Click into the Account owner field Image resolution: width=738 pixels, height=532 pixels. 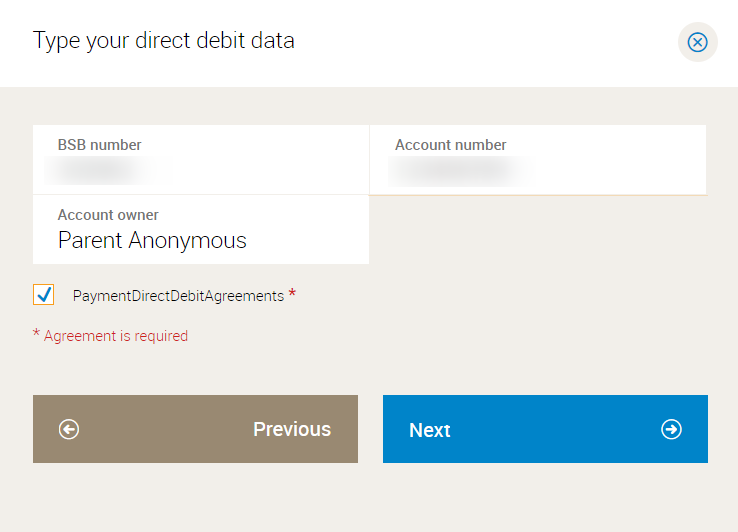(x=200, y=240)
